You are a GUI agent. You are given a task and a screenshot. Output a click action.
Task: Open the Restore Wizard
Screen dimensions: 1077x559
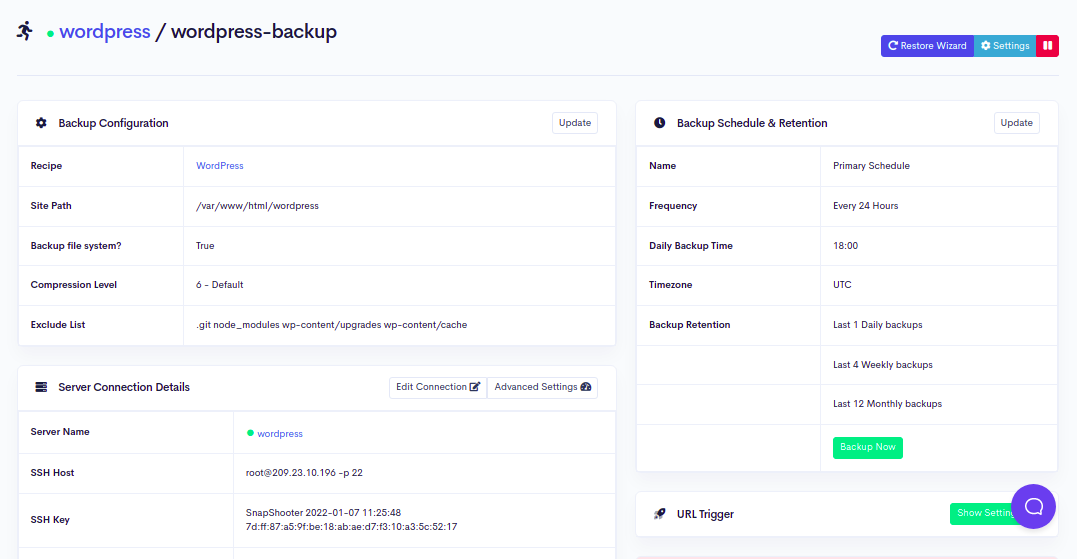pyautogui.click(x=927, y=46)
